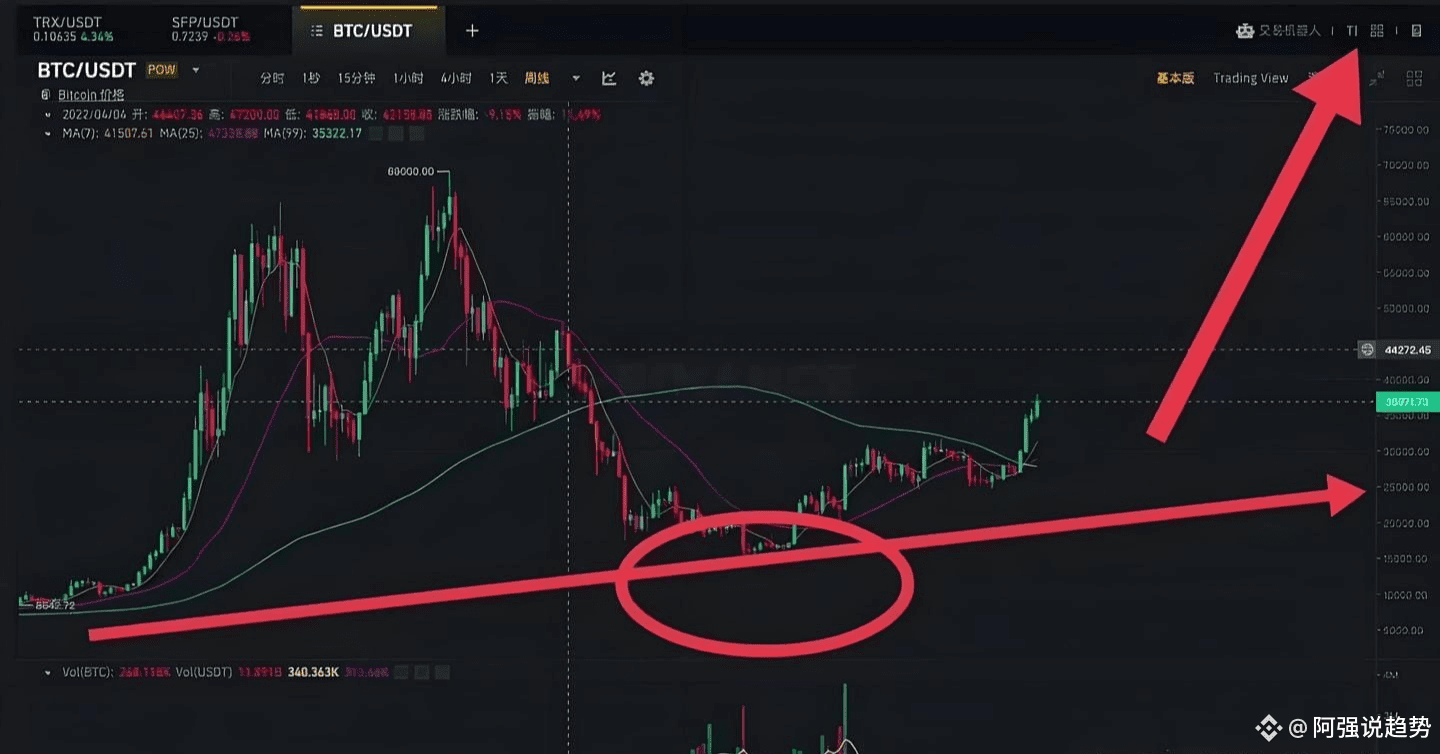Open the technical indicators chart icon

(x=609, y=78)
